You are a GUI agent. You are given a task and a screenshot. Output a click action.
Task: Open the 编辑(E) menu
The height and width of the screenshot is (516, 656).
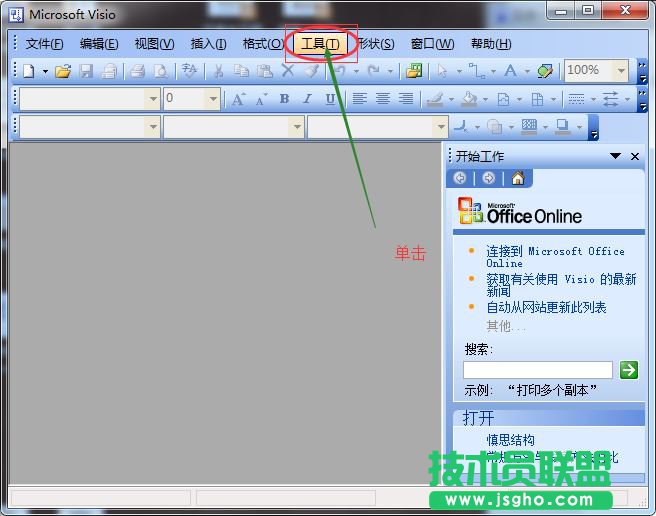99,44
